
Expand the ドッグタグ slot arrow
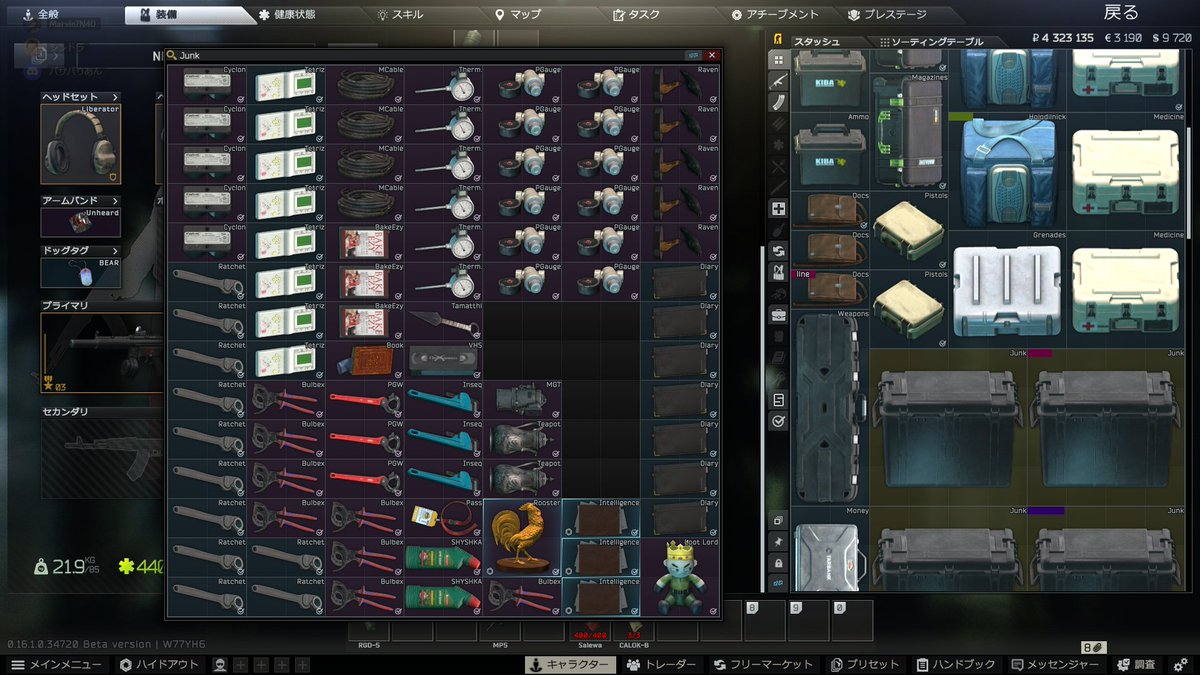pyautogui.click(x=115, y=251)
